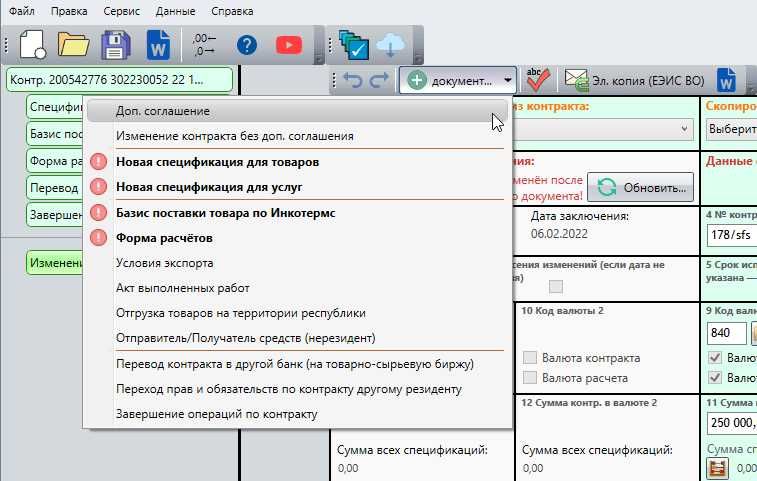Select Новая спецификация для товаров
The height and width of the screenshot is (481, 757).
[297, 162]
